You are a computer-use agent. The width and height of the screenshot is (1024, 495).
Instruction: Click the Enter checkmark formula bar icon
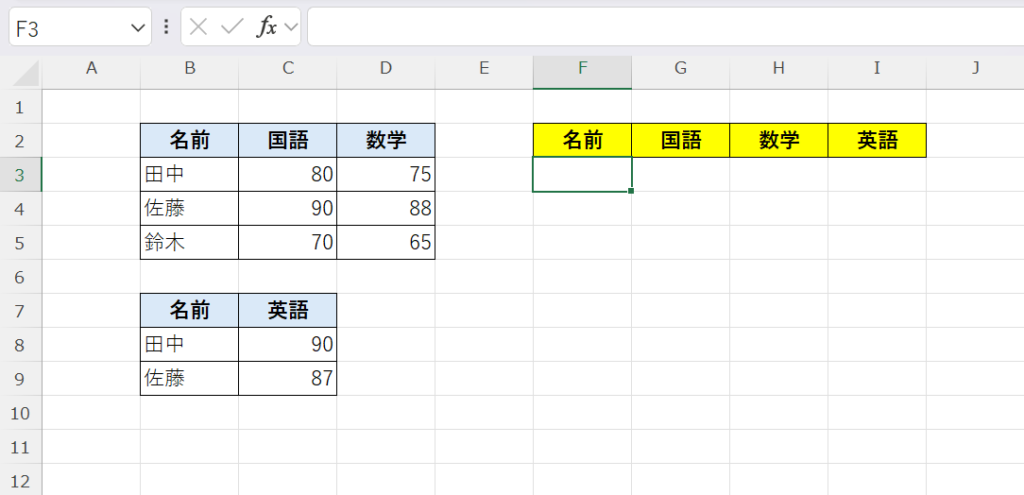click(232, 27)
